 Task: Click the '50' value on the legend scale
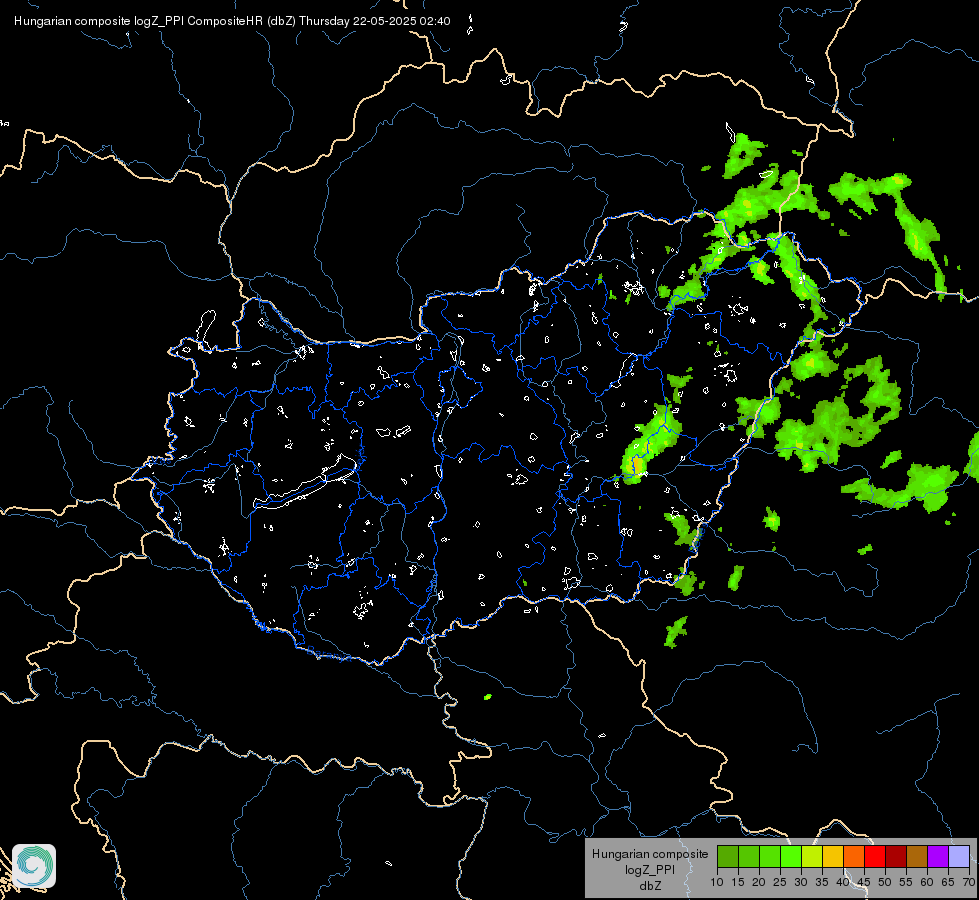point(885,882)
